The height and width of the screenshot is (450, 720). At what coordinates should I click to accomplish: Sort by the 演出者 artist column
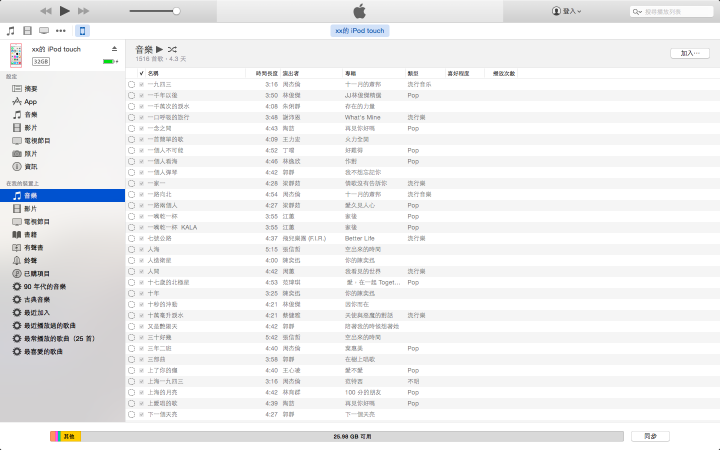coord(312,73)
